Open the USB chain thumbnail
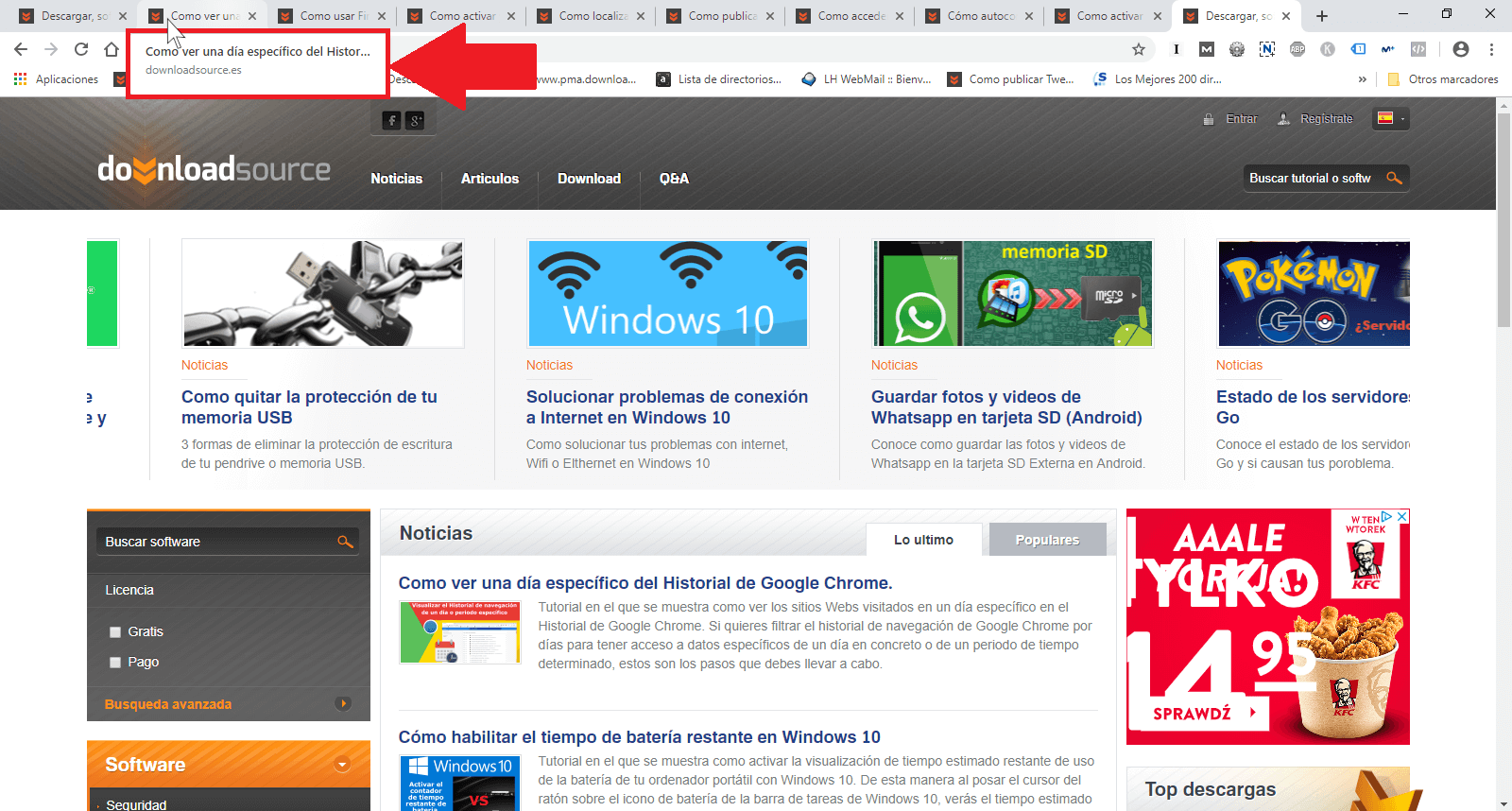Screen dimensions: 1512x811 323,293
